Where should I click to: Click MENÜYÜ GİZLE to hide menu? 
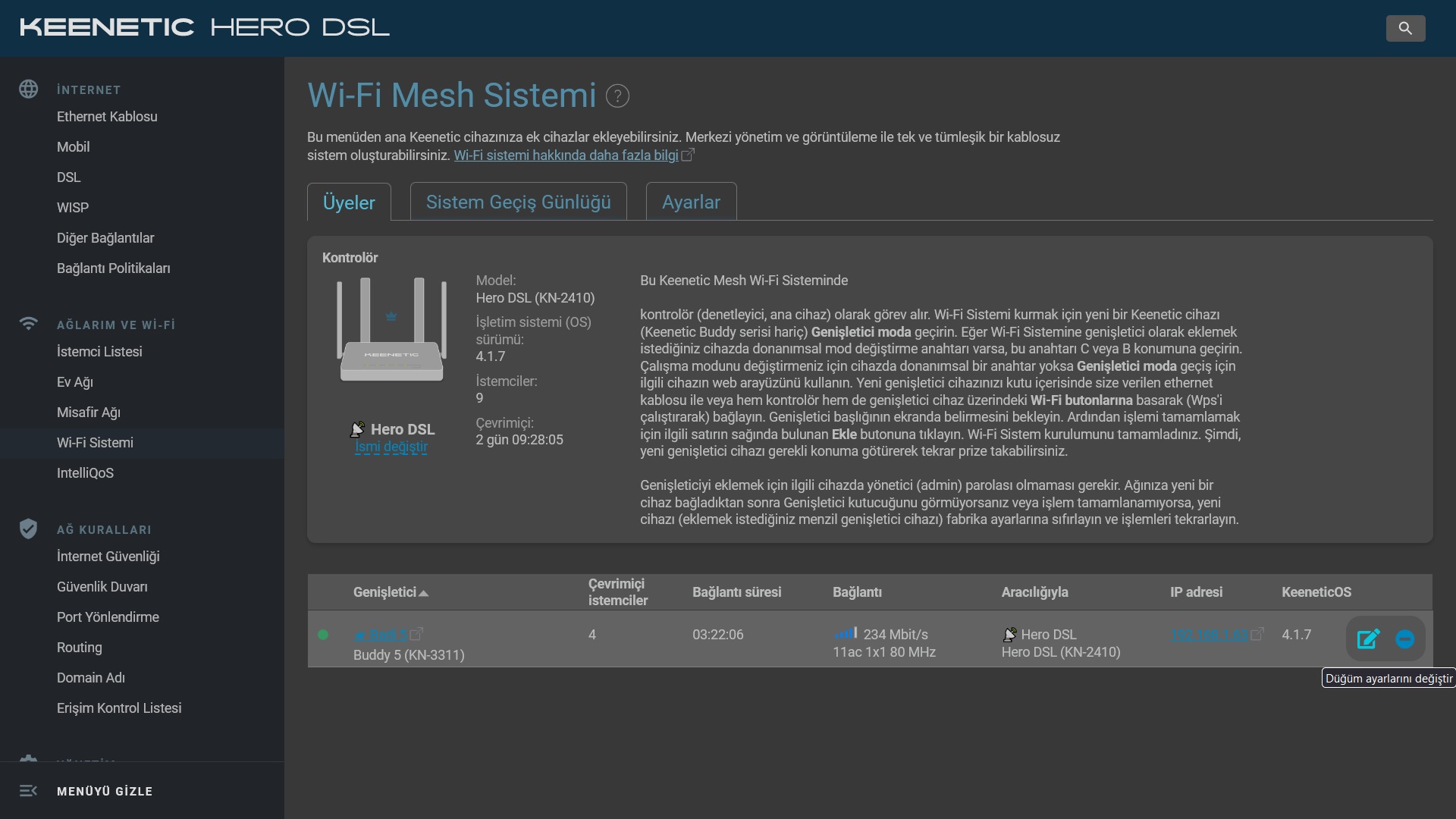(x=105, y=791)
